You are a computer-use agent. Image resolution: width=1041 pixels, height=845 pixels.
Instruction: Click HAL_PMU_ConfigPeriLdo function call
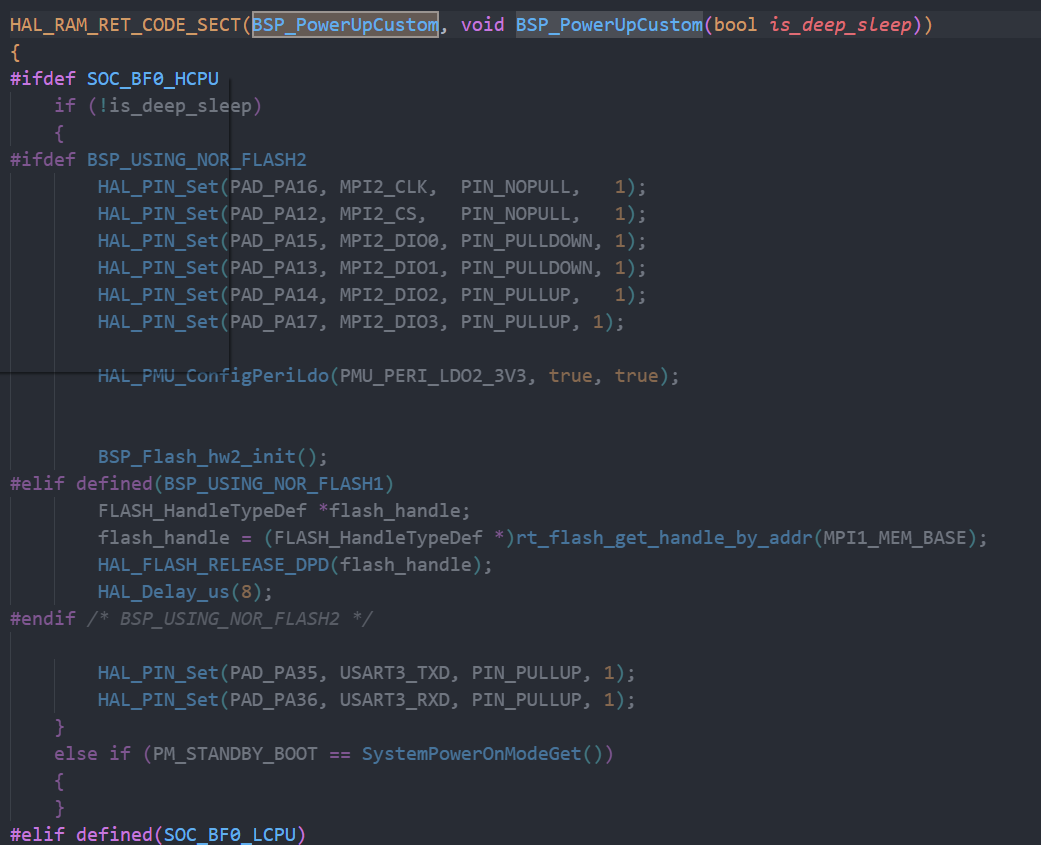(x=213, y=376)
